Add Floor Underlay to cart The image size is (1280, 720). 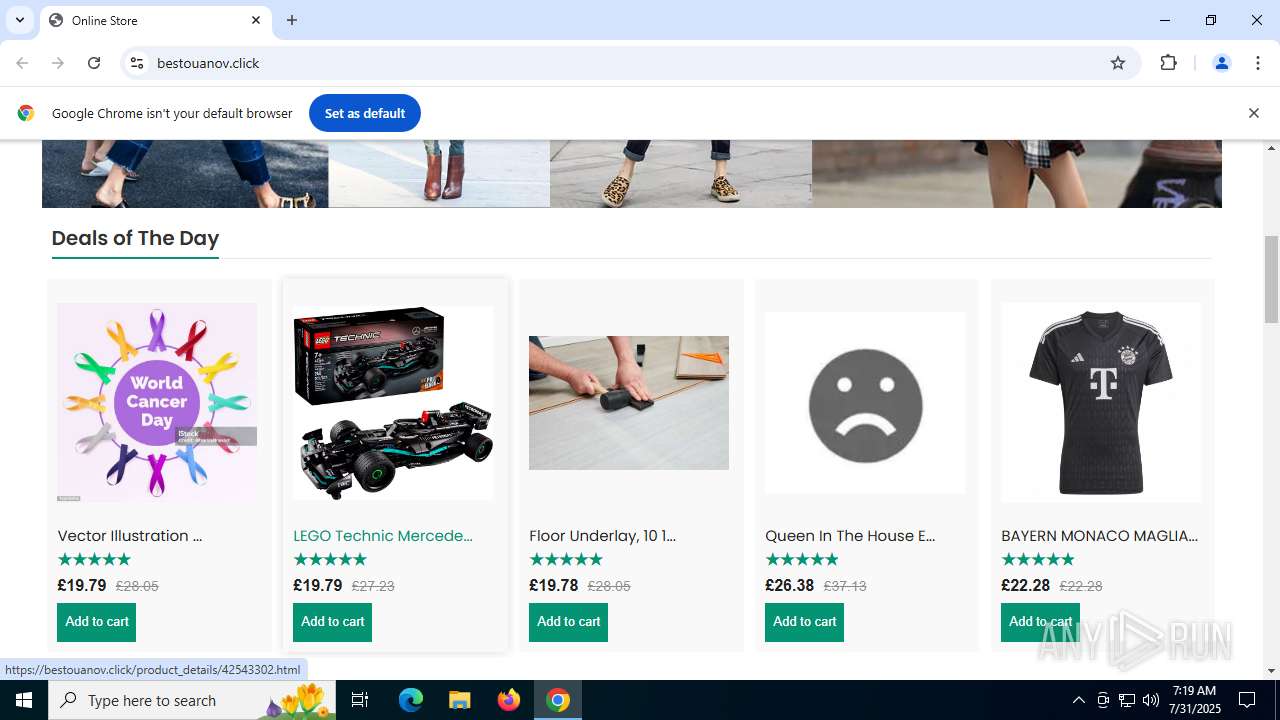pyautogui.click(x=568, y=622)
